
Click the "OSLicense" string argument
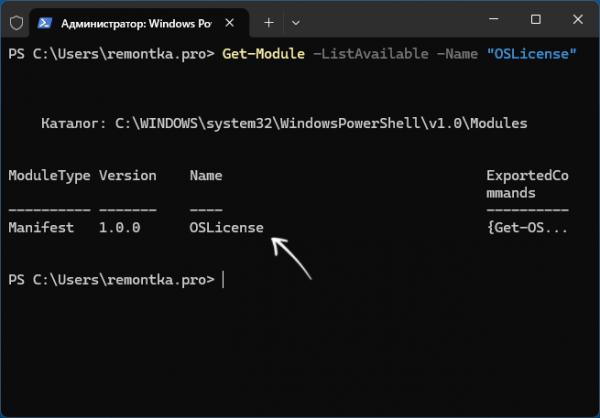[x=532, y=54]
